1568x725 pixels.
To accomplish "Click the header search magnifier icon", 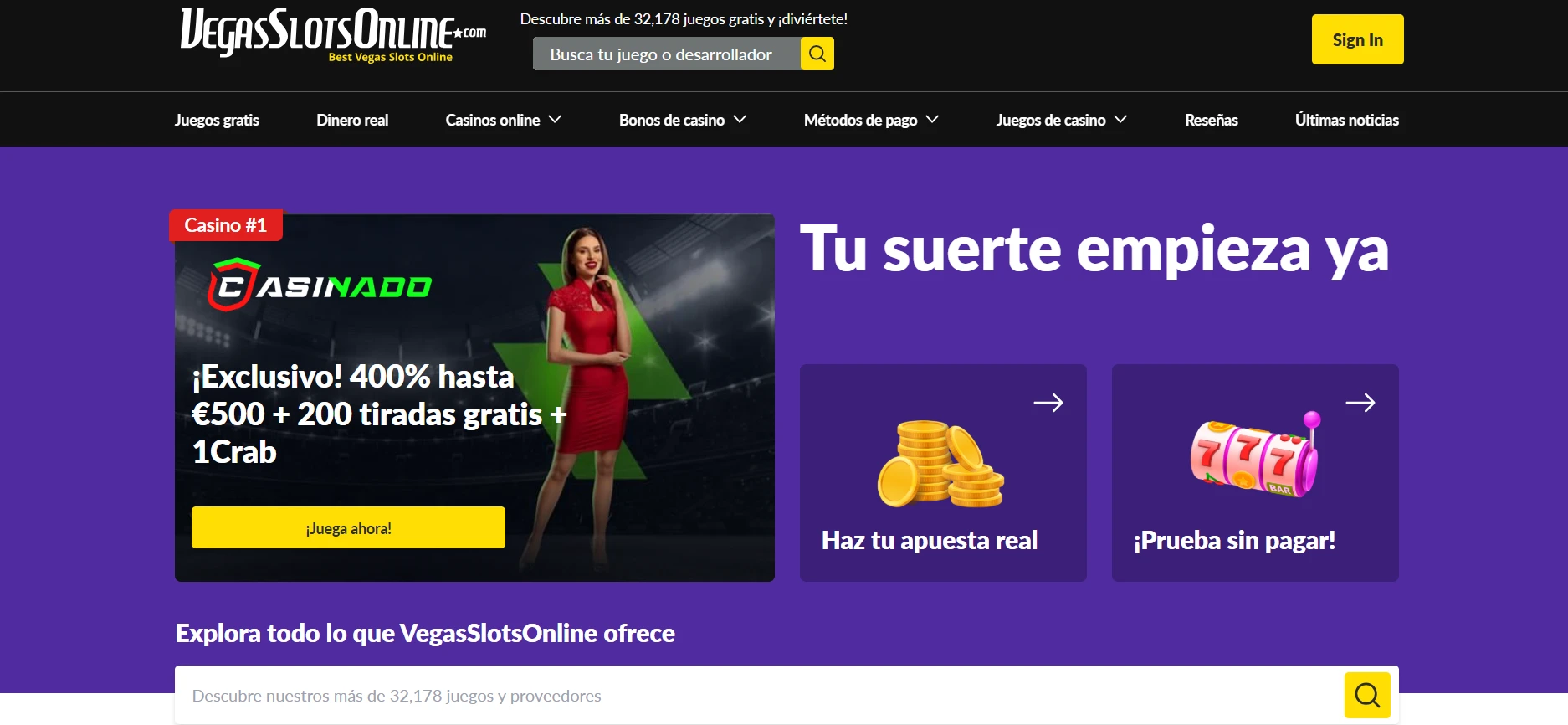I will pos(817,54).
